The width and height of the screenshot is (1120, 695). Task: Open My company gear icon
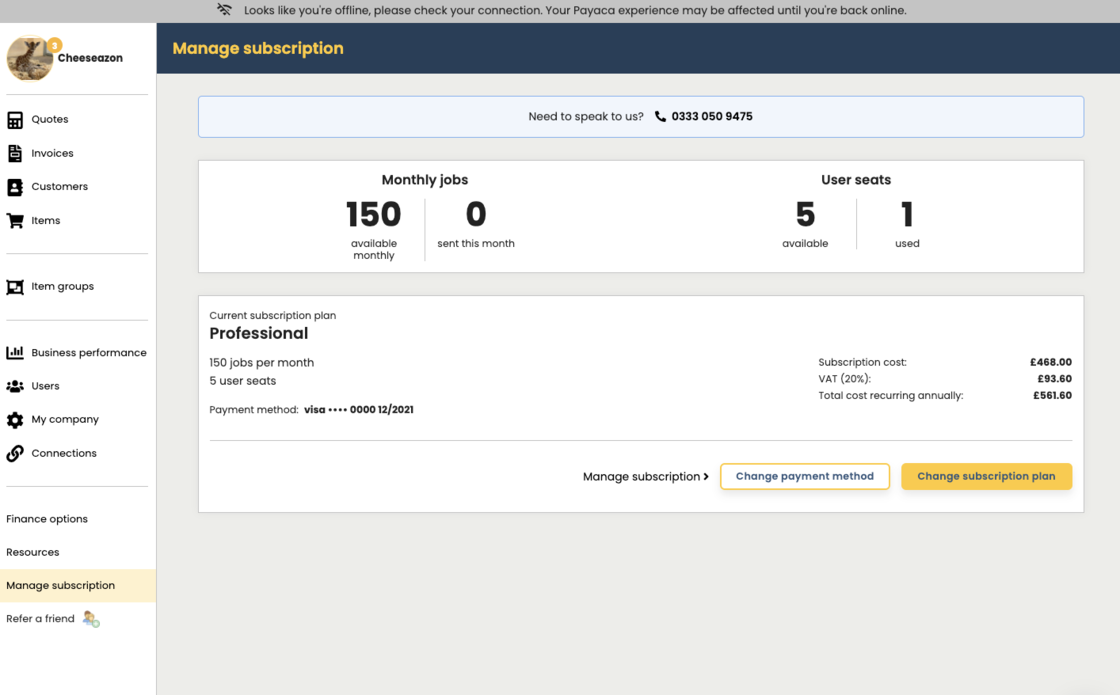[15, 420]
